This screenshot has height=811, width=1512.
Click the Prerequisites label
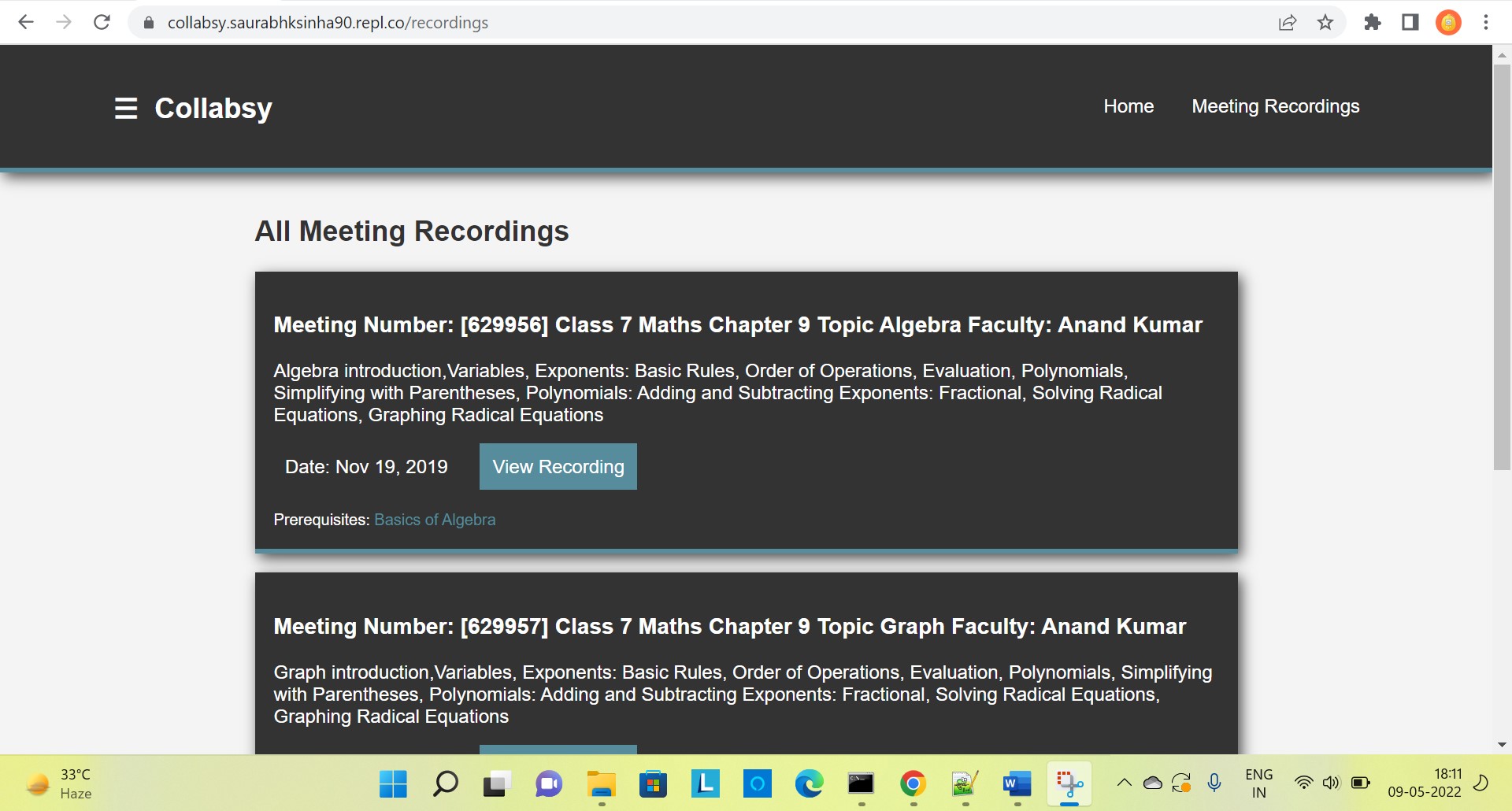(x=321, y=520)
